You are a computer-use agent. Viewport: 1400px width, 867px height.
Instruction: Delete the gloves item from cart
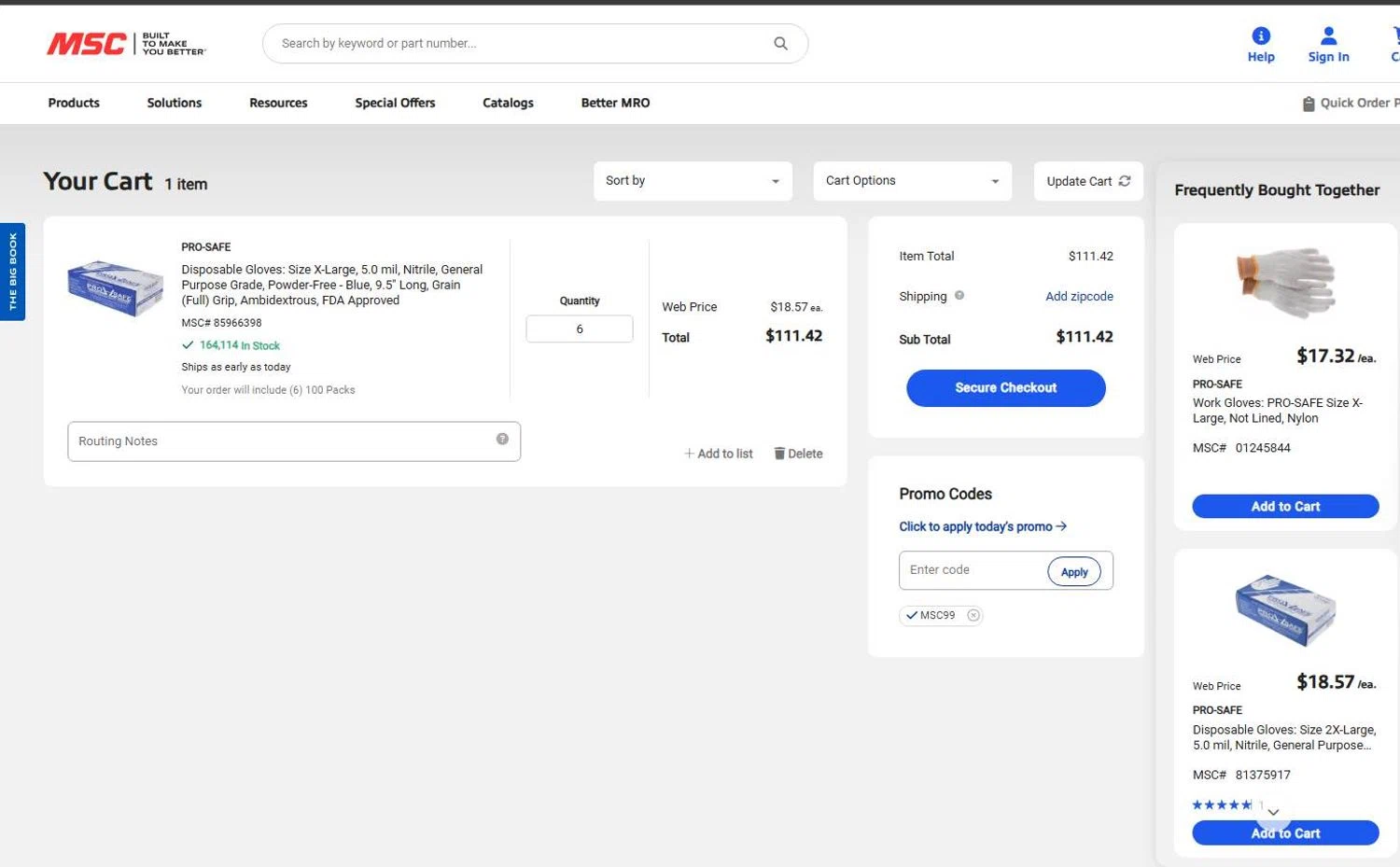point(798,454)
